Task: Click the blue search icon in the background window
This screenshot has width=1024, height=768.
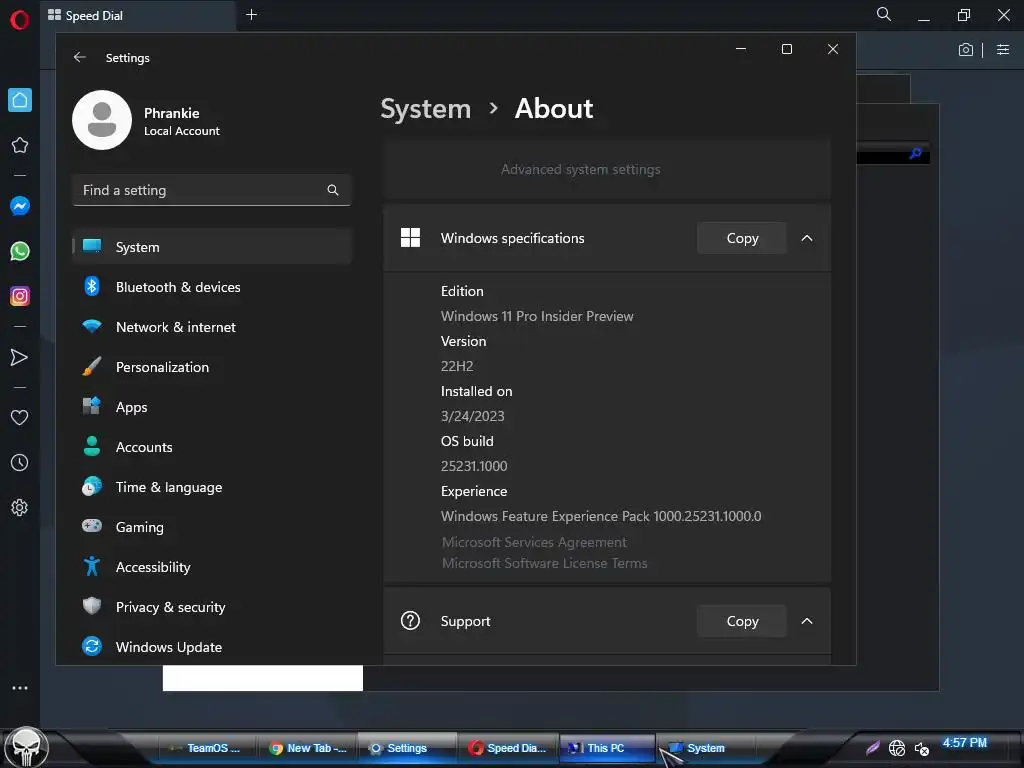Action: [916, 153]
